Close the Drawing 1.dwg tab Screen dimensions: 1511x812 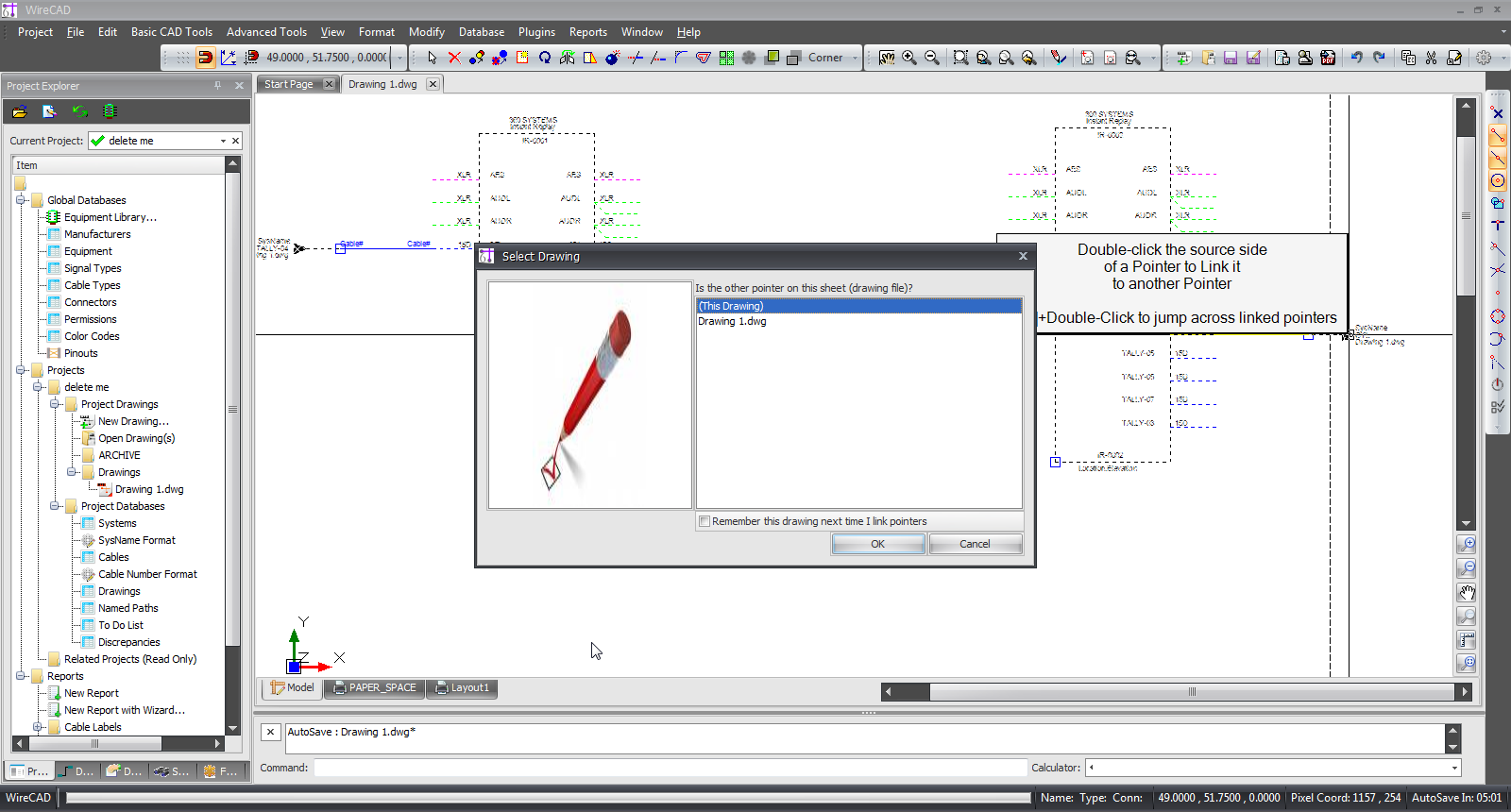[x=433, y=84]
